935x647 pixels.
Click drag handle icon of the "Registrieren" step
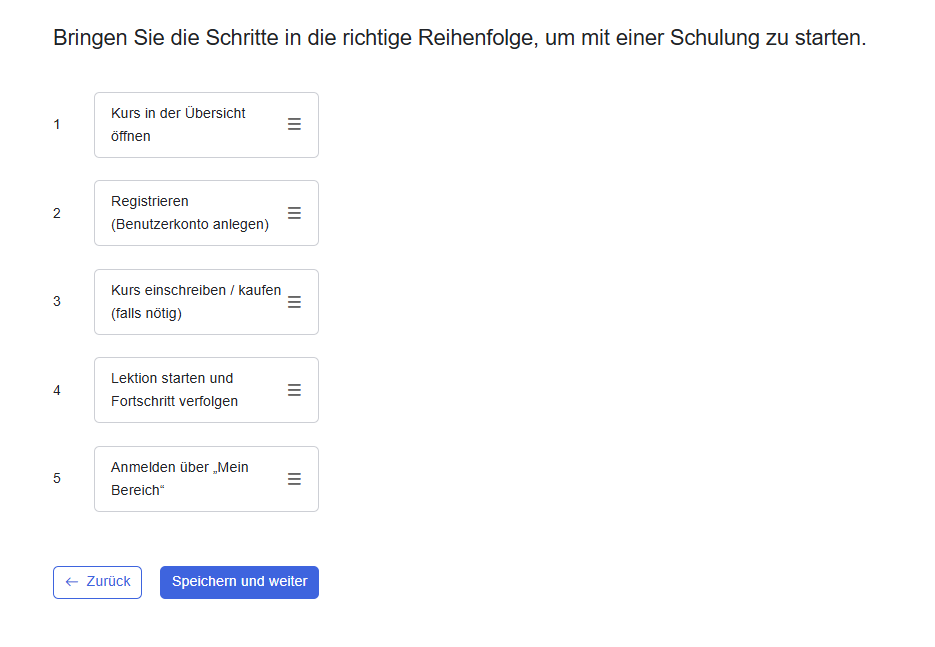click(x=294, y=213)
